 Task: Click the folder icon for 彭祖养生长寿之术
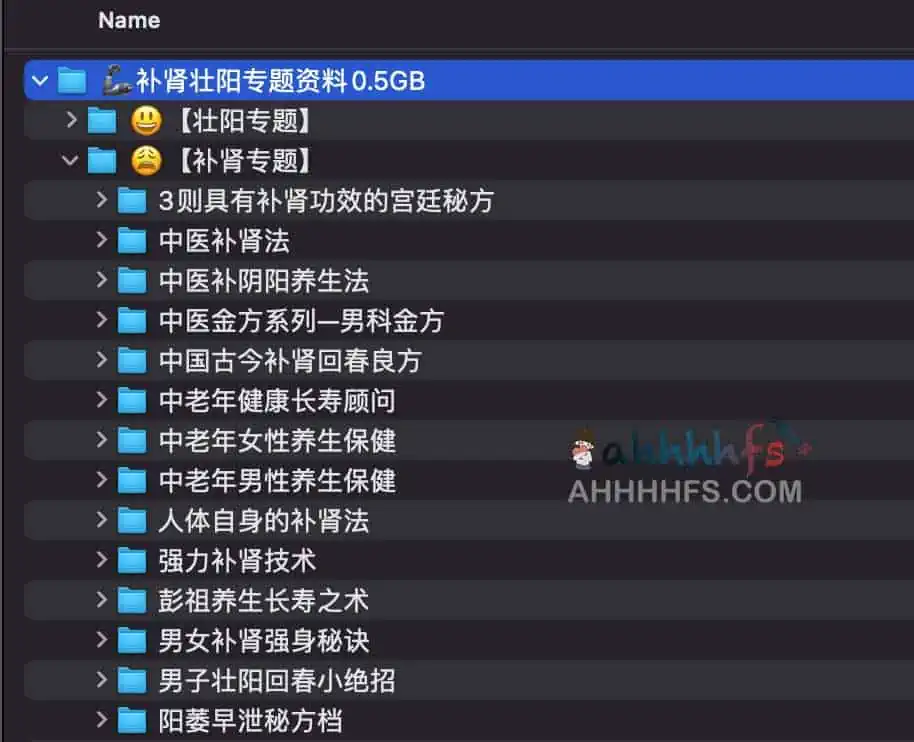(x=132, y=601)
